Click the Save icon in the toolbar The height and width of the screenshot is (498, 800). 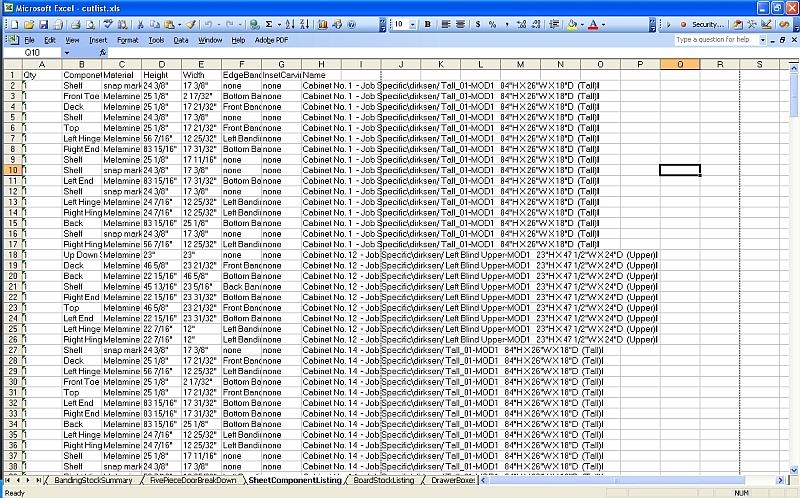(x=42, y=24)
